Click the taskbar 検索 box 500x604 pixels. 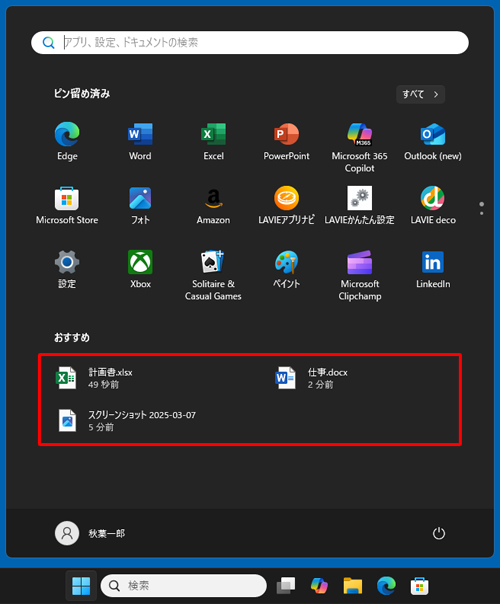(184, 586)
